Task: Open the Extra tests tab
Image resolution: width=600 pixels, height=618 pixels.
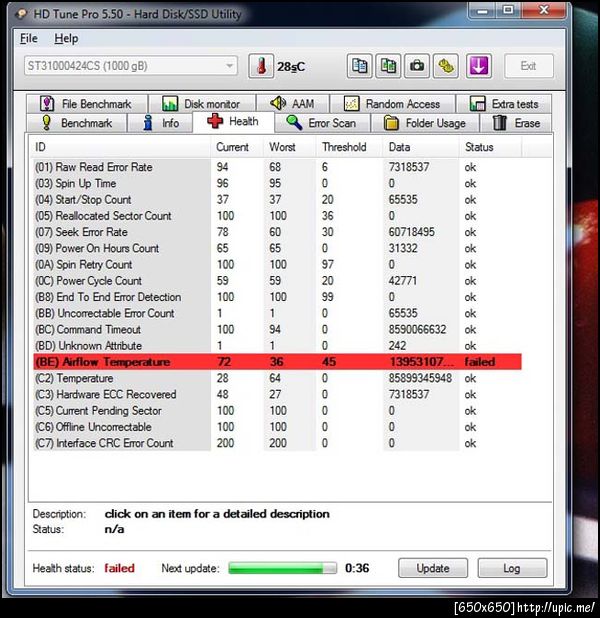Action: [504, 104]
